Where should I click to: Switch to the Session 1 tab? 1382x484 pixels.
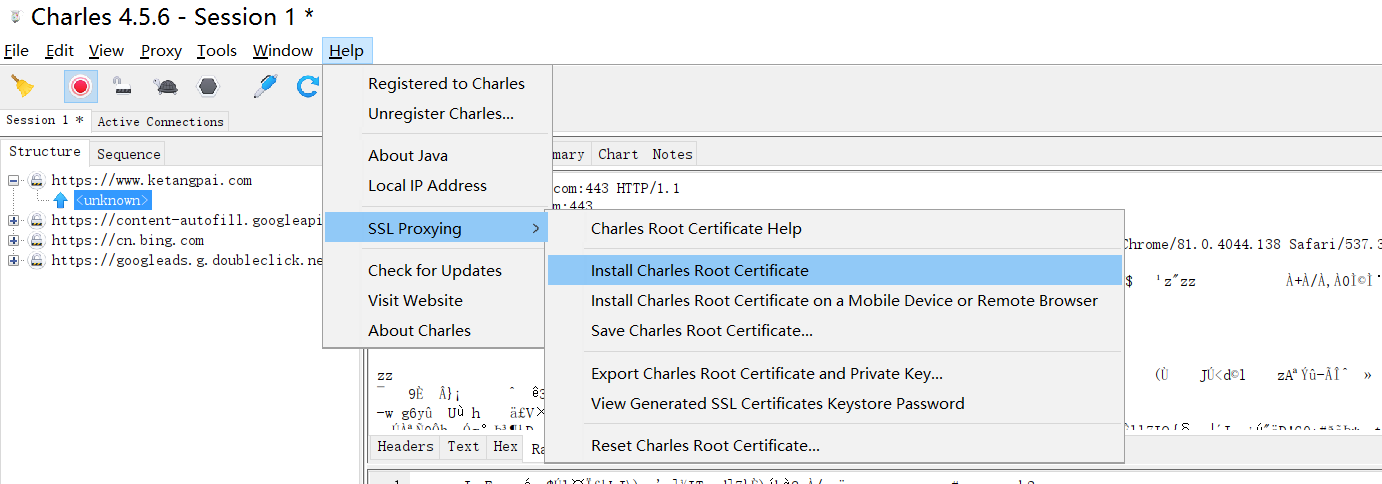pos(45,120)
